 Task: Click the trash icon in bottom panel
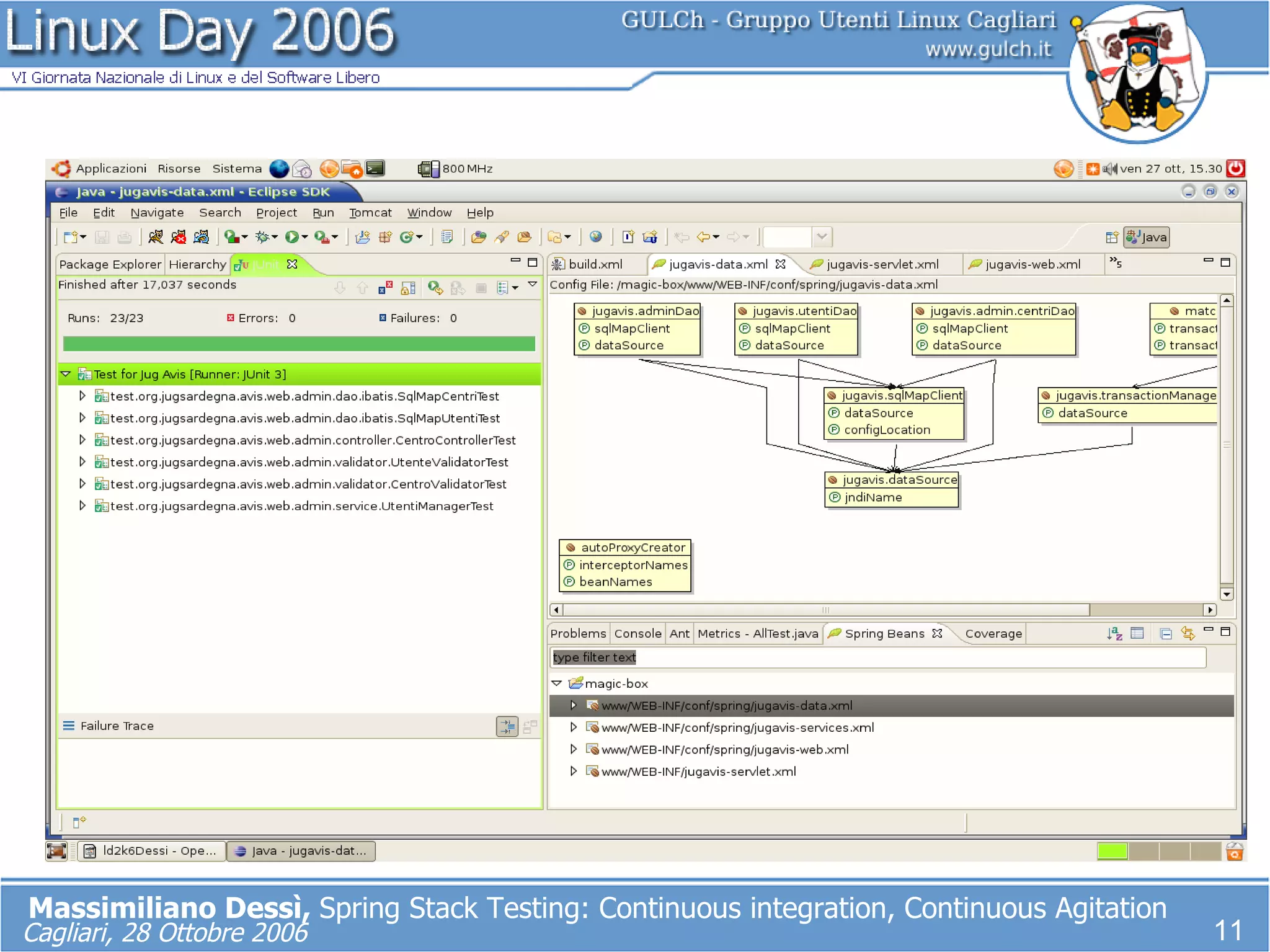(1235, 851)
